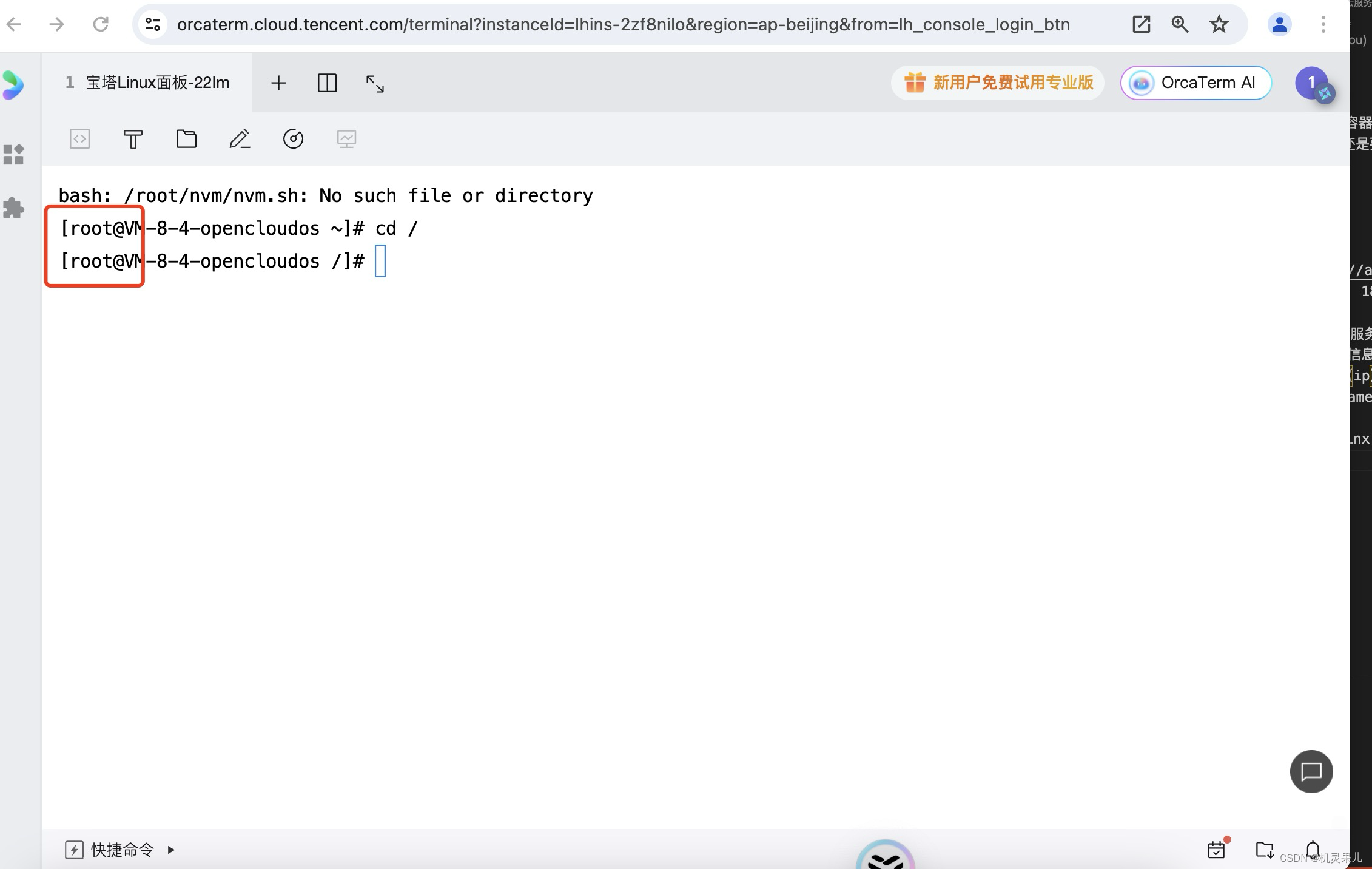Open a new terminal tab with plus icon
Image resolution: width=1372 pixels, height=869 pixels.
click(x=278, y=83)
